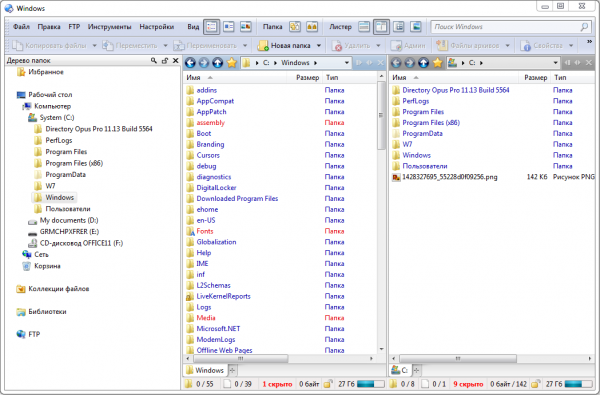Click the PNG file icon in C: pane

click(396, 177)
